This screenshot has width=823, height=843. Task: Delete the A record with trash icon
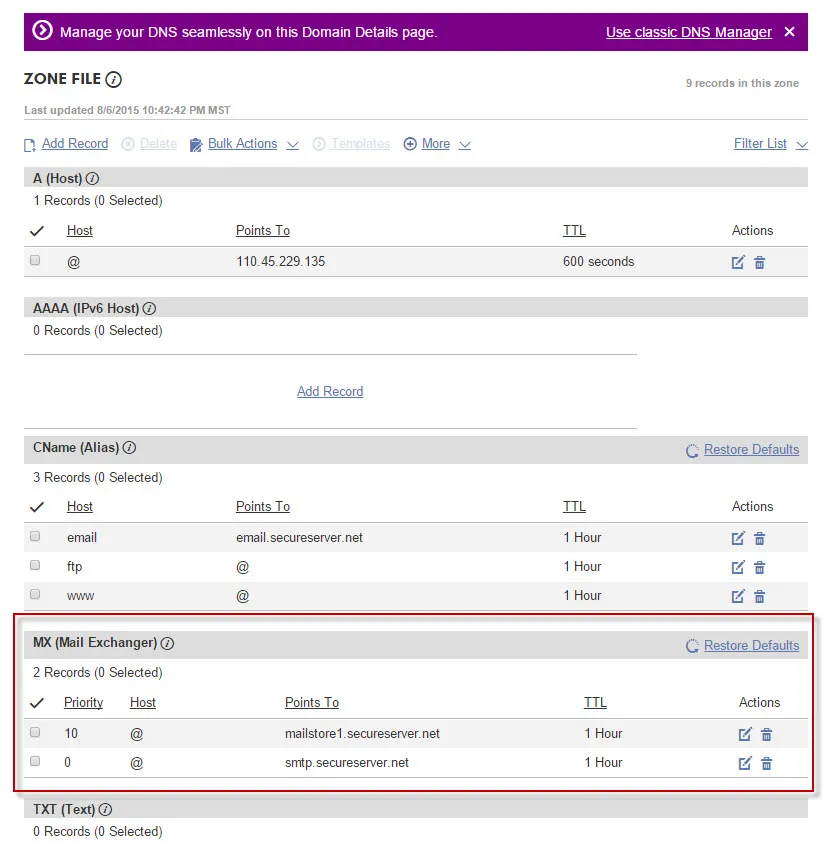[759, 262]
